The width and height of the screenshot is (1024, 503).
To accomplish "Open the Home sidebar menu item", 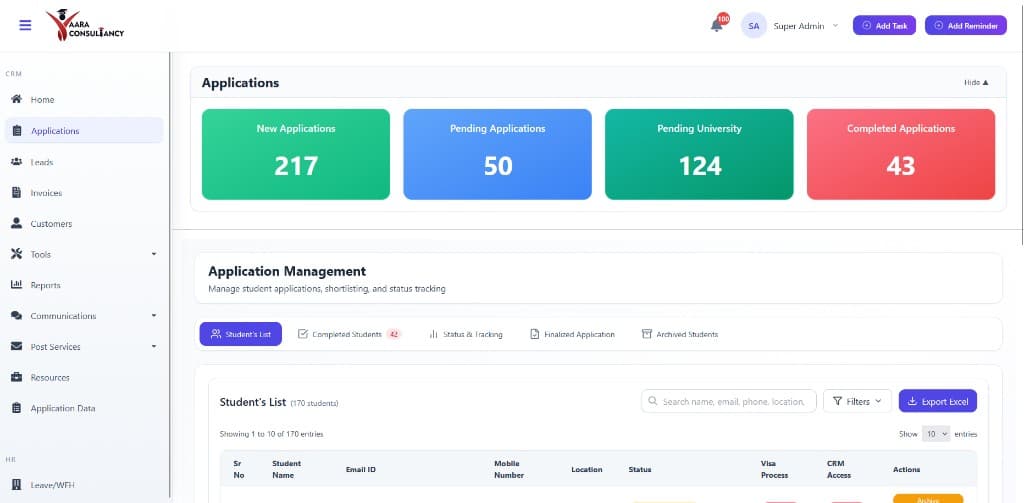I will point(84,99).
